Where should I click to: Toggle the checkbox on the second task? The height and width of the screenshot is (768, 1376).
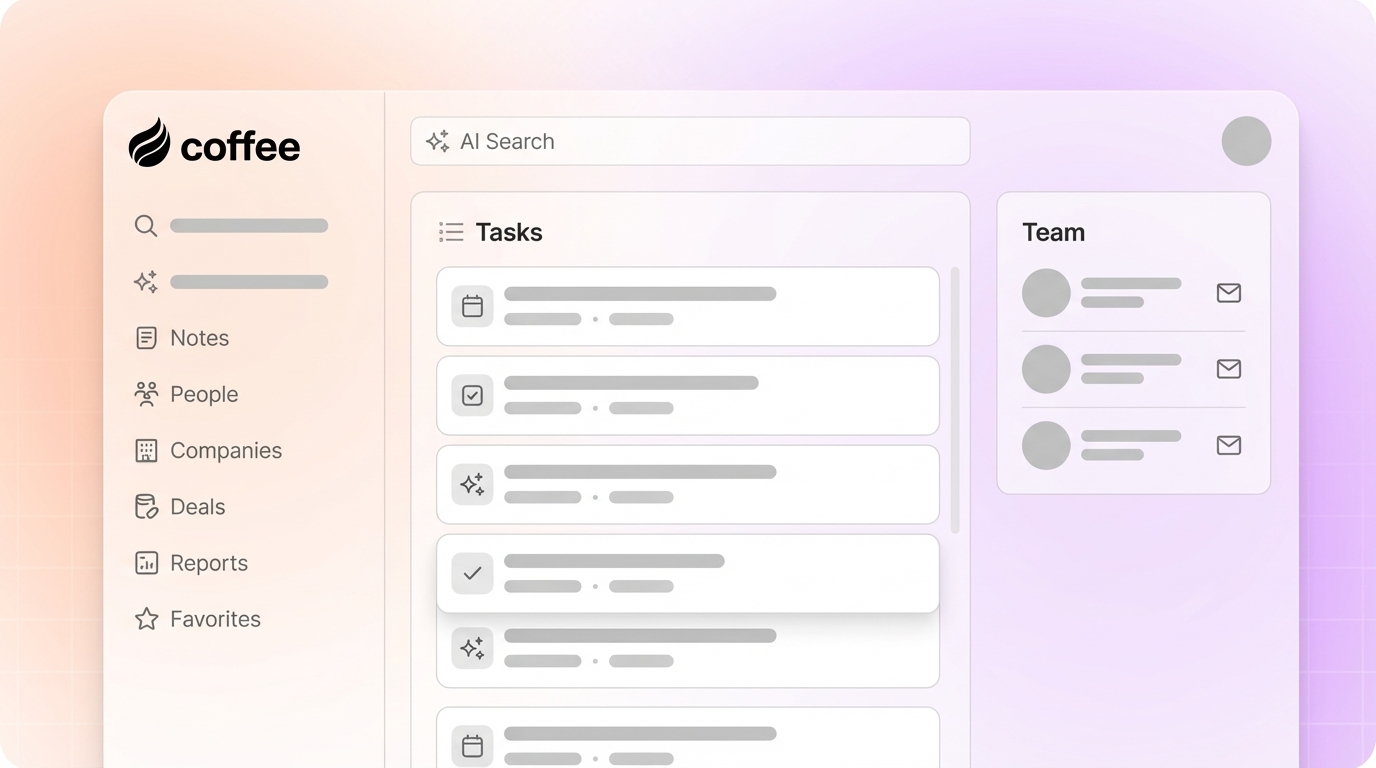(472, 395)
